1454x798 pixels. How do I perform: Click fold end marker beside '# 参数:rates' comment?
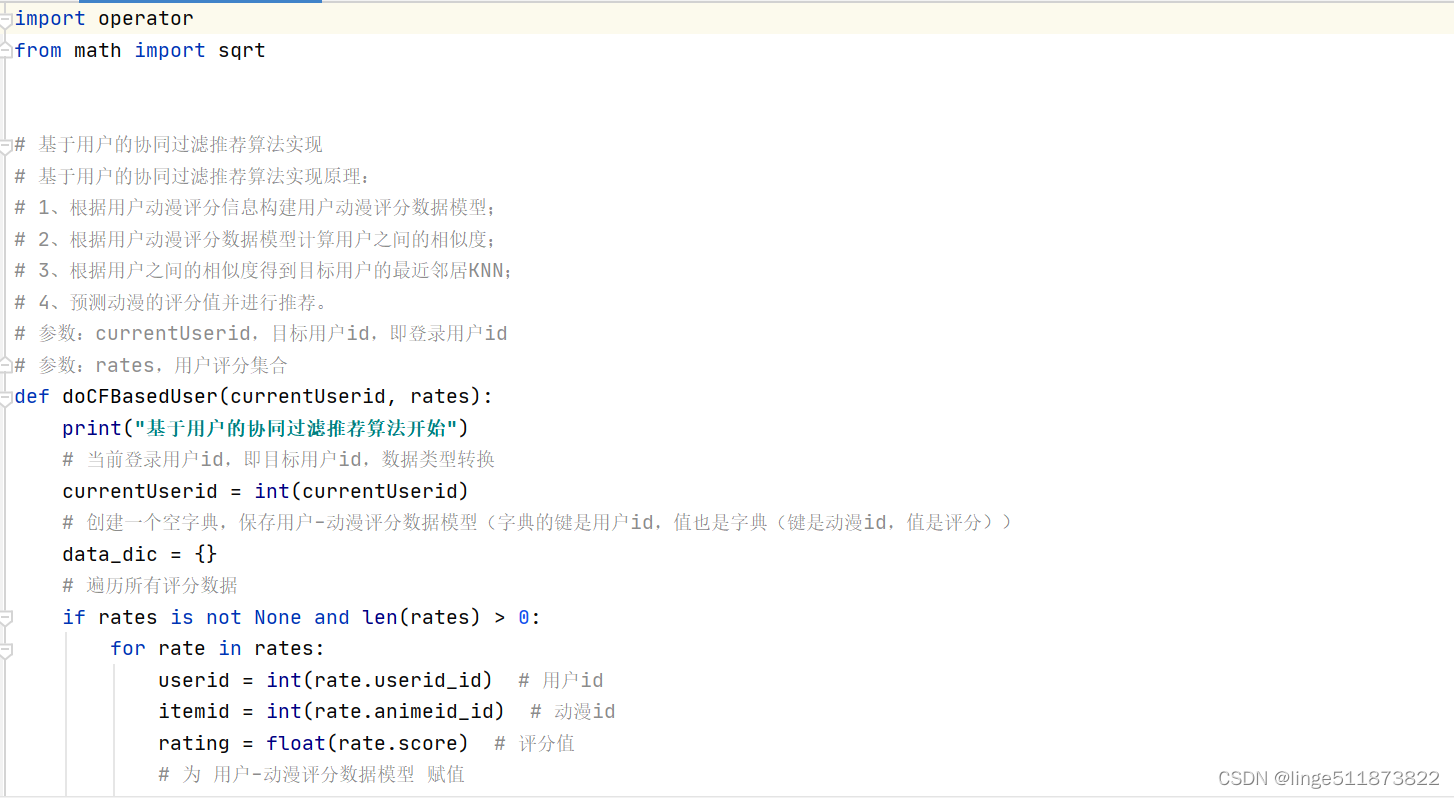6,366
